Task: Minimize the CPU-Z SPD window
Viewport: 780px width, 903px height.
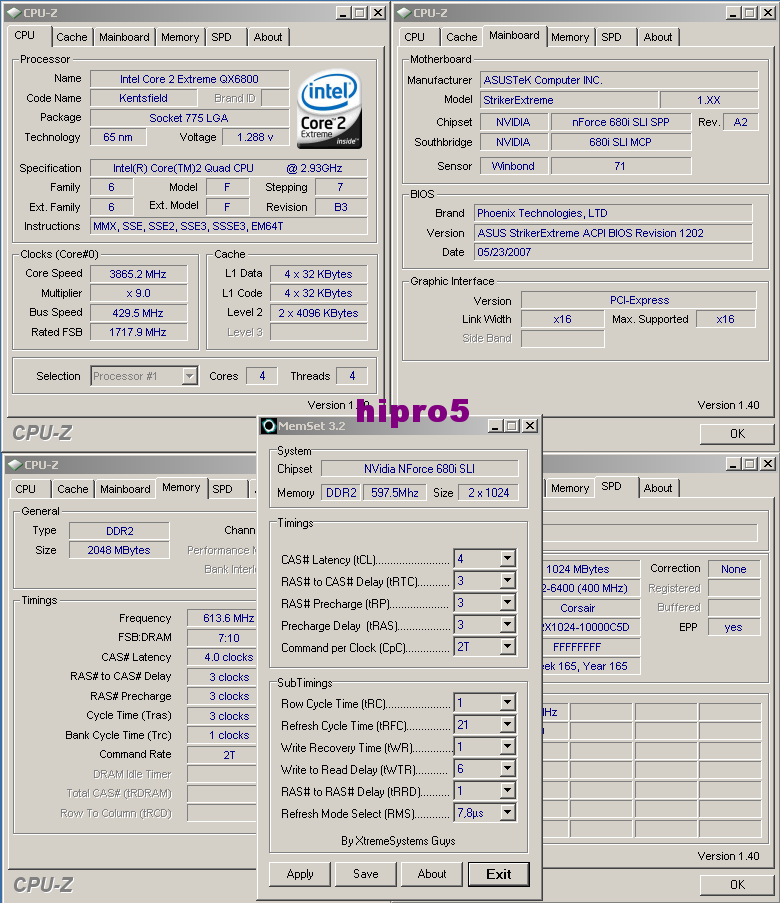Action: click(x=733, y=464)
